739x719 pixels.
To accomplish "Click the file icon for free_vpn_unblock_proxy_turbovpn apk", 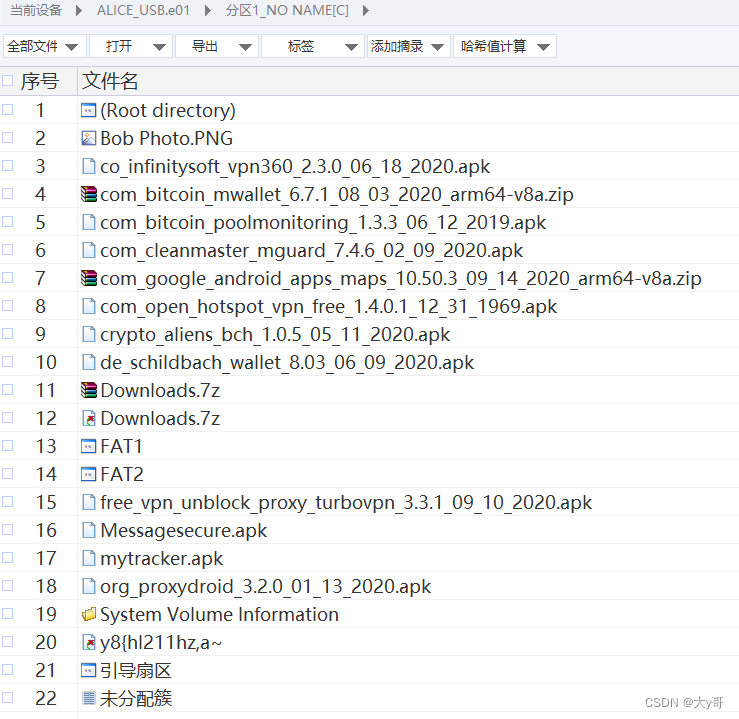I will click(89, 502).
